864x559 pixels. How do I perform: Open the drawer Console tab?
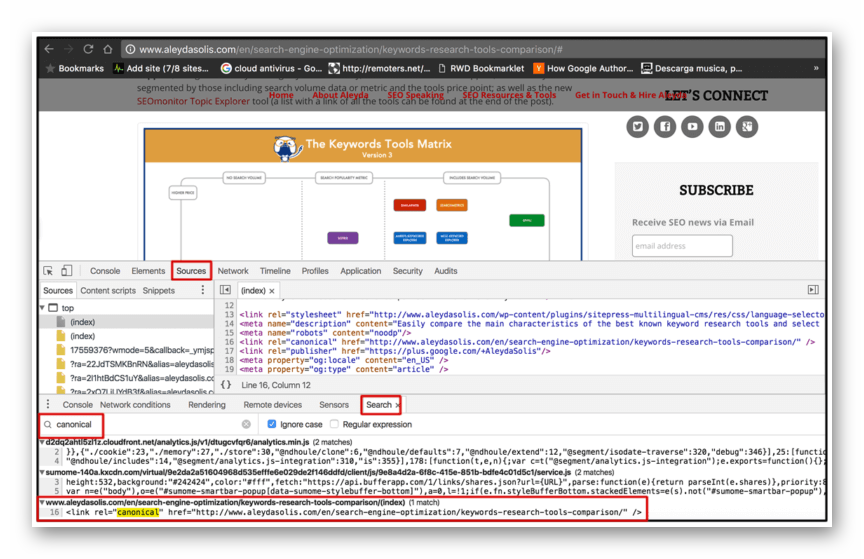click(x=77, y=405)
